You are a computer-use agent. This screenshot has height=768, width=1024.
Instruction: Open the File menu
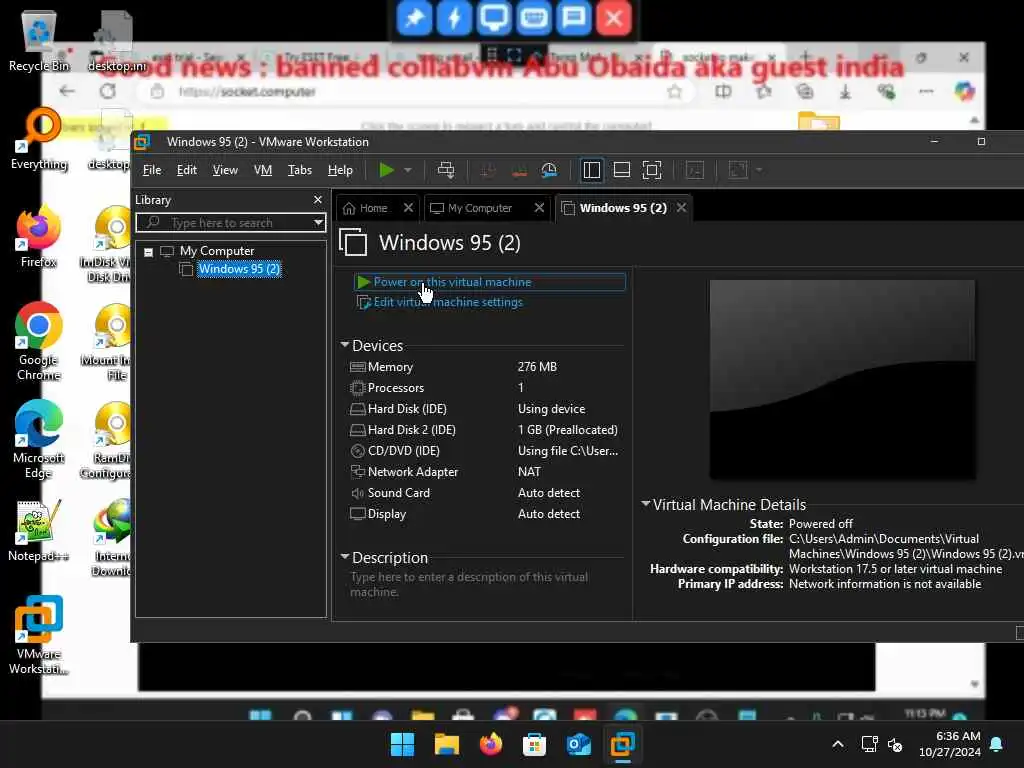coord(152,170)
